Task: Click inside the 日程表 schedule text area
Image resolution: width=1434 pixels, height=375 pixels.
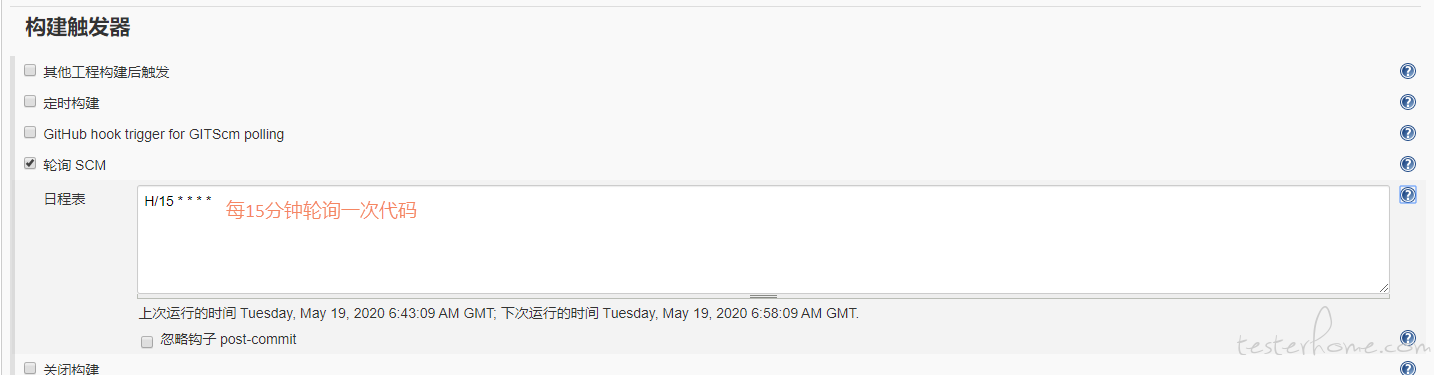Action: pos(763,239)
